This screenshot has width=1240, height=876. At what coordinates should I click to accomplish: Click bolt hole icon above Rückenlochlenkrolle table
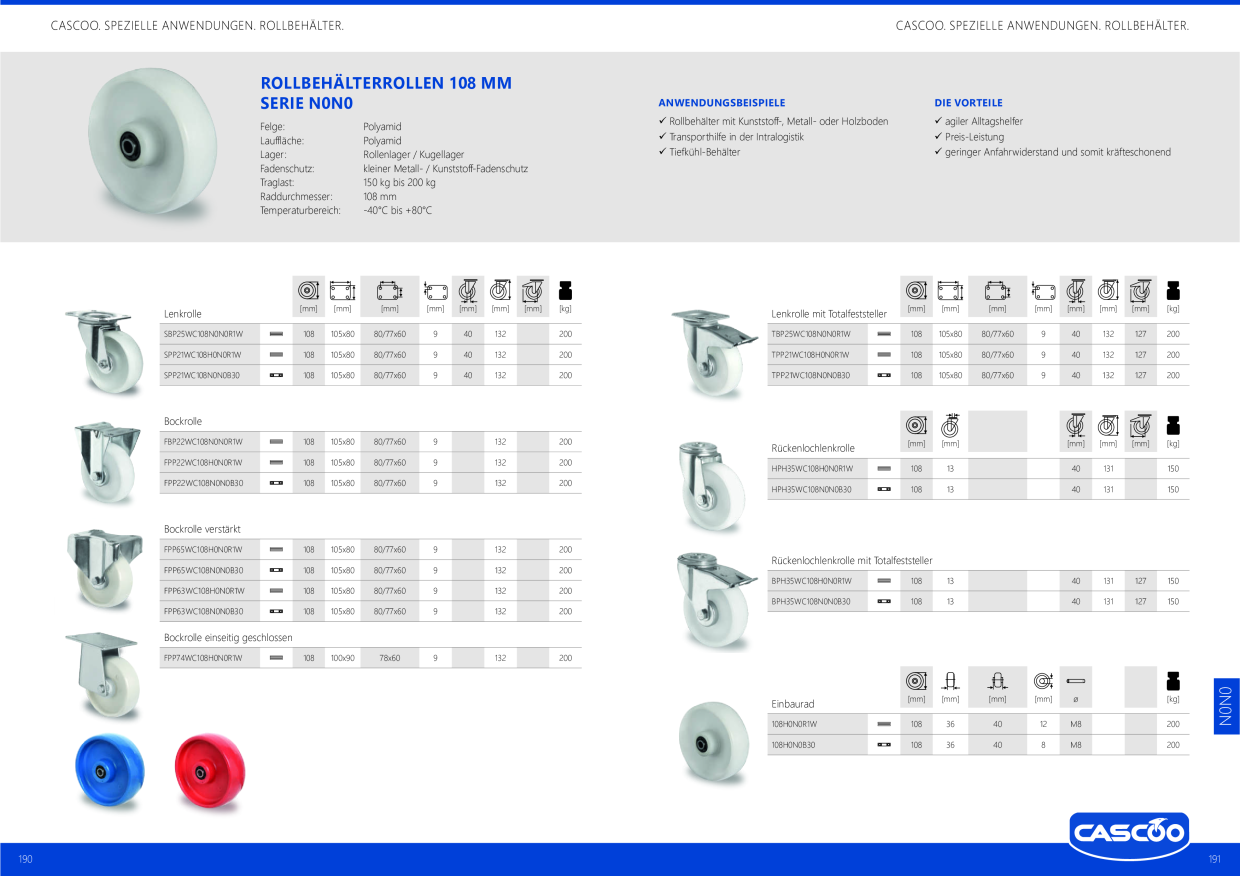pos(950,426)
